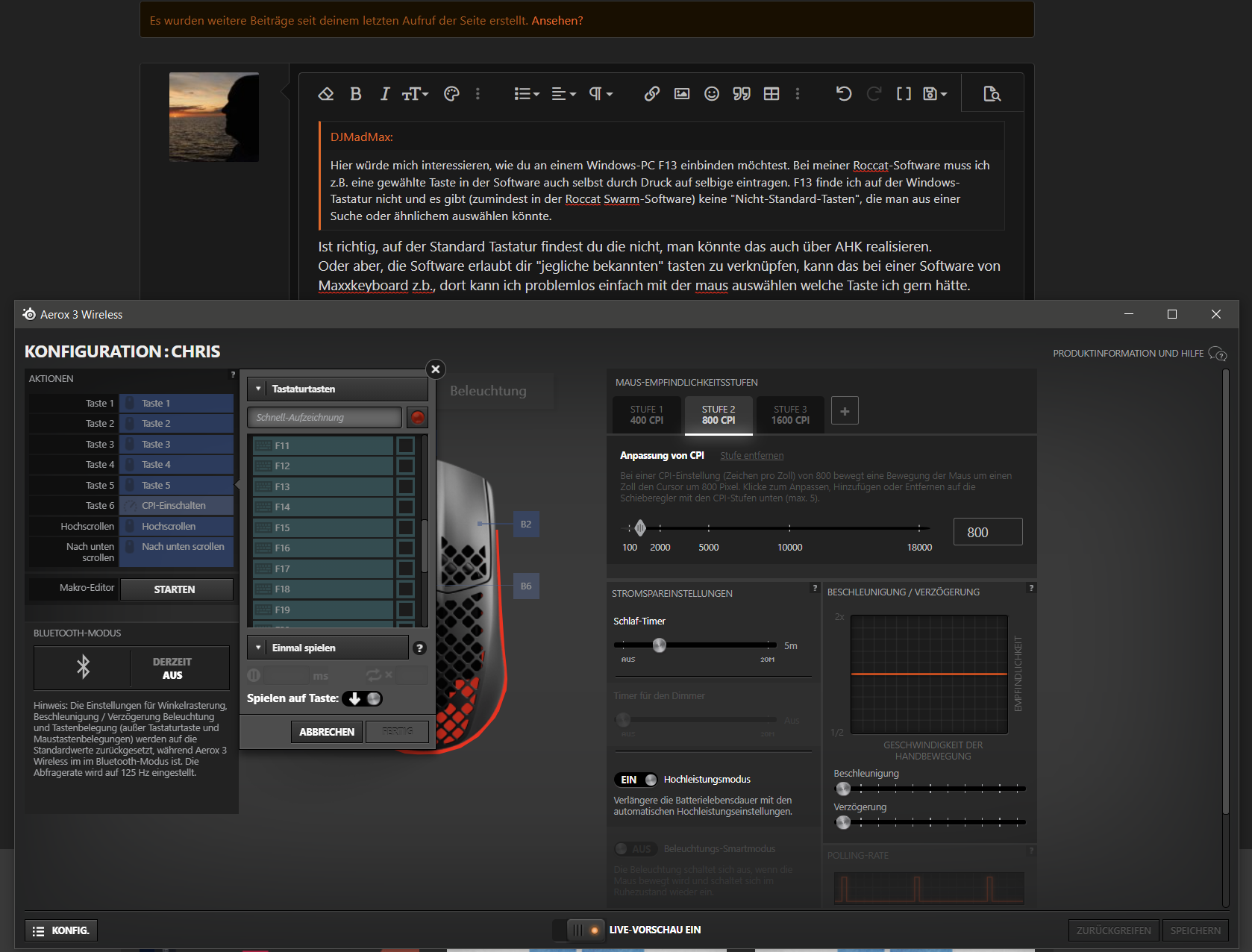Open the post preview icon
Viewport: 1252px width, 952px height.
(x=992, y=94)
